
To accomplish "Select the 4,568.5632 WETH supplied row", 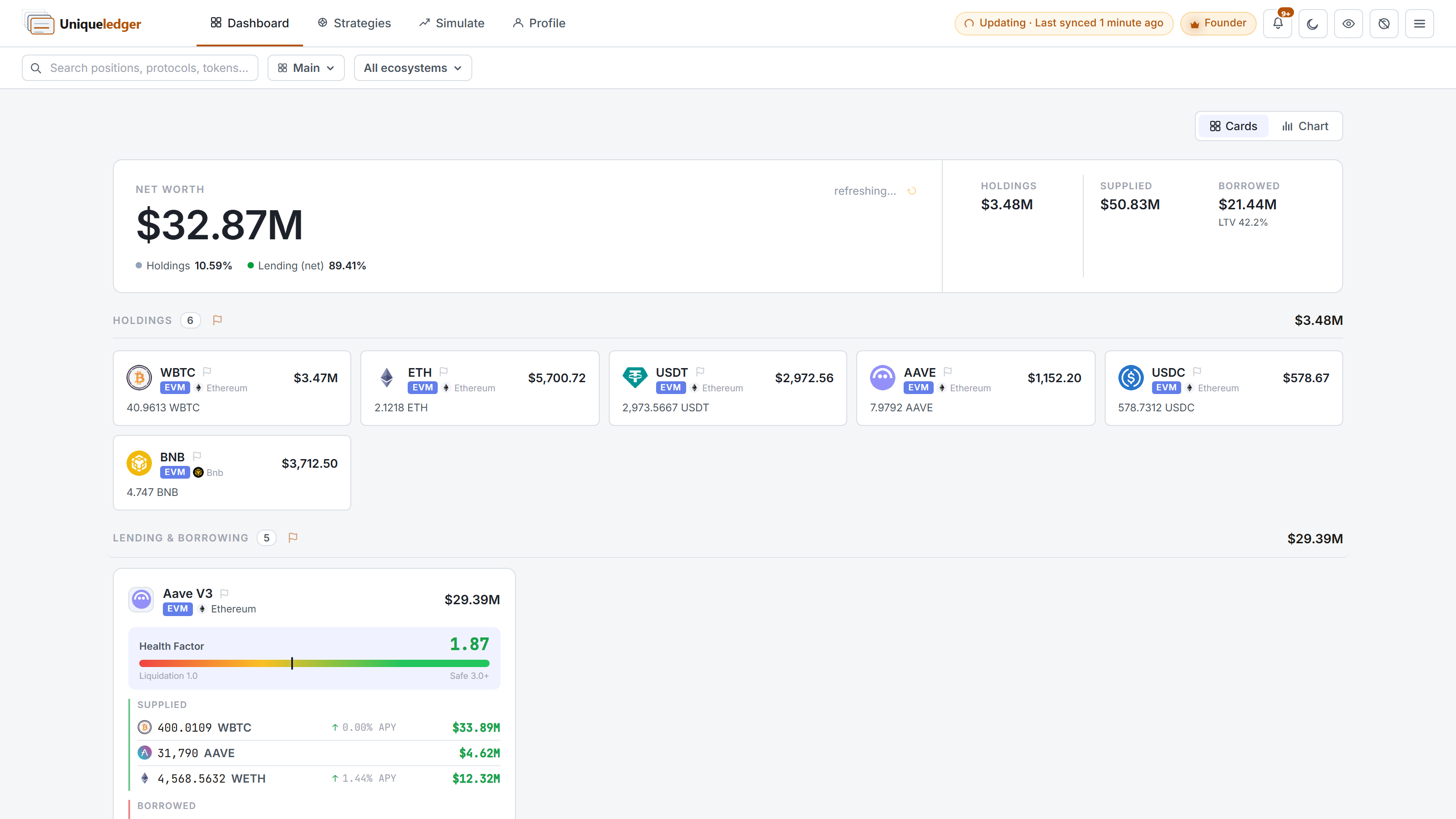I will click(319, 779).
